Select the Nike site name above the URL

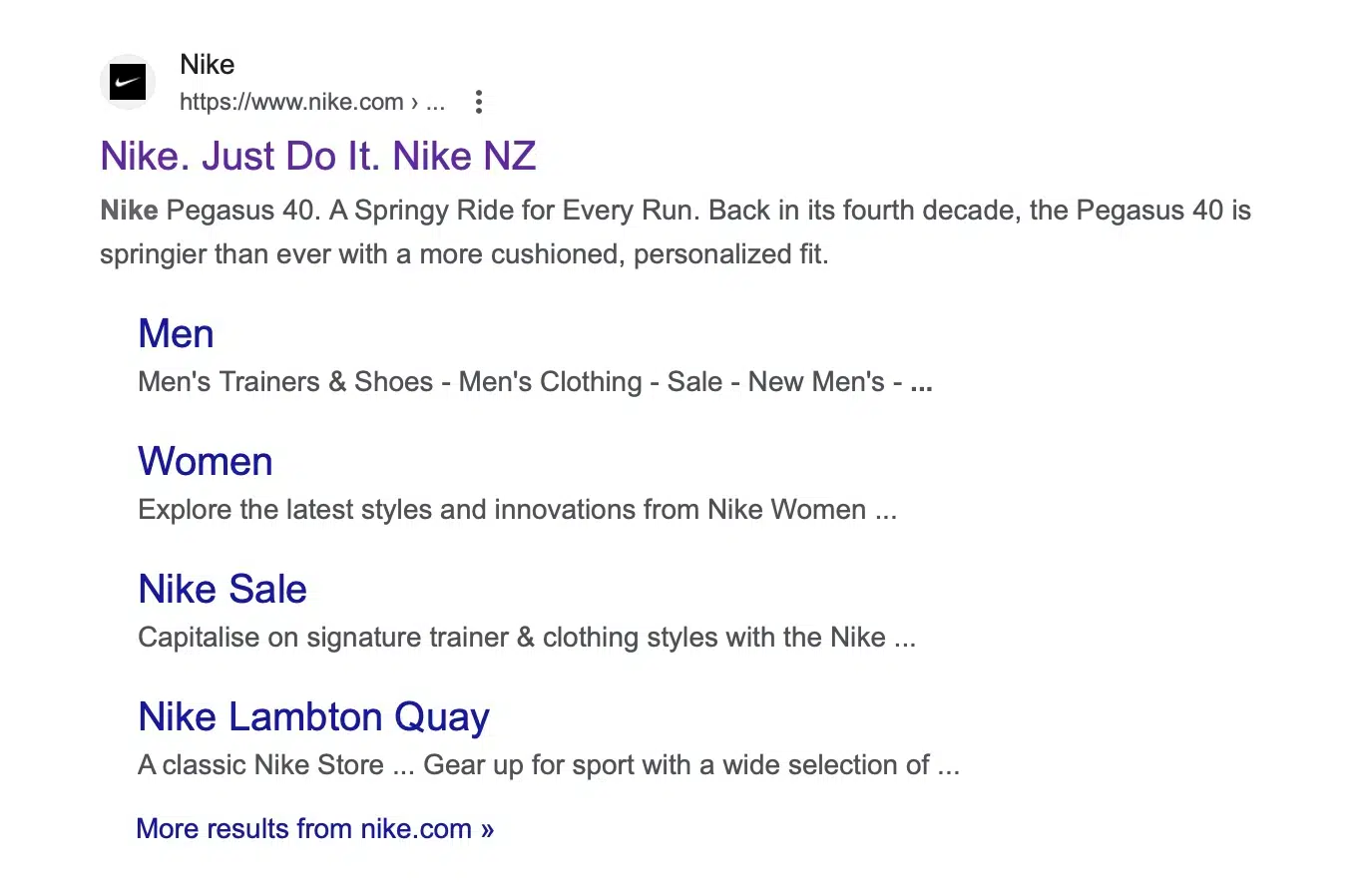click(x=207, y=65)
